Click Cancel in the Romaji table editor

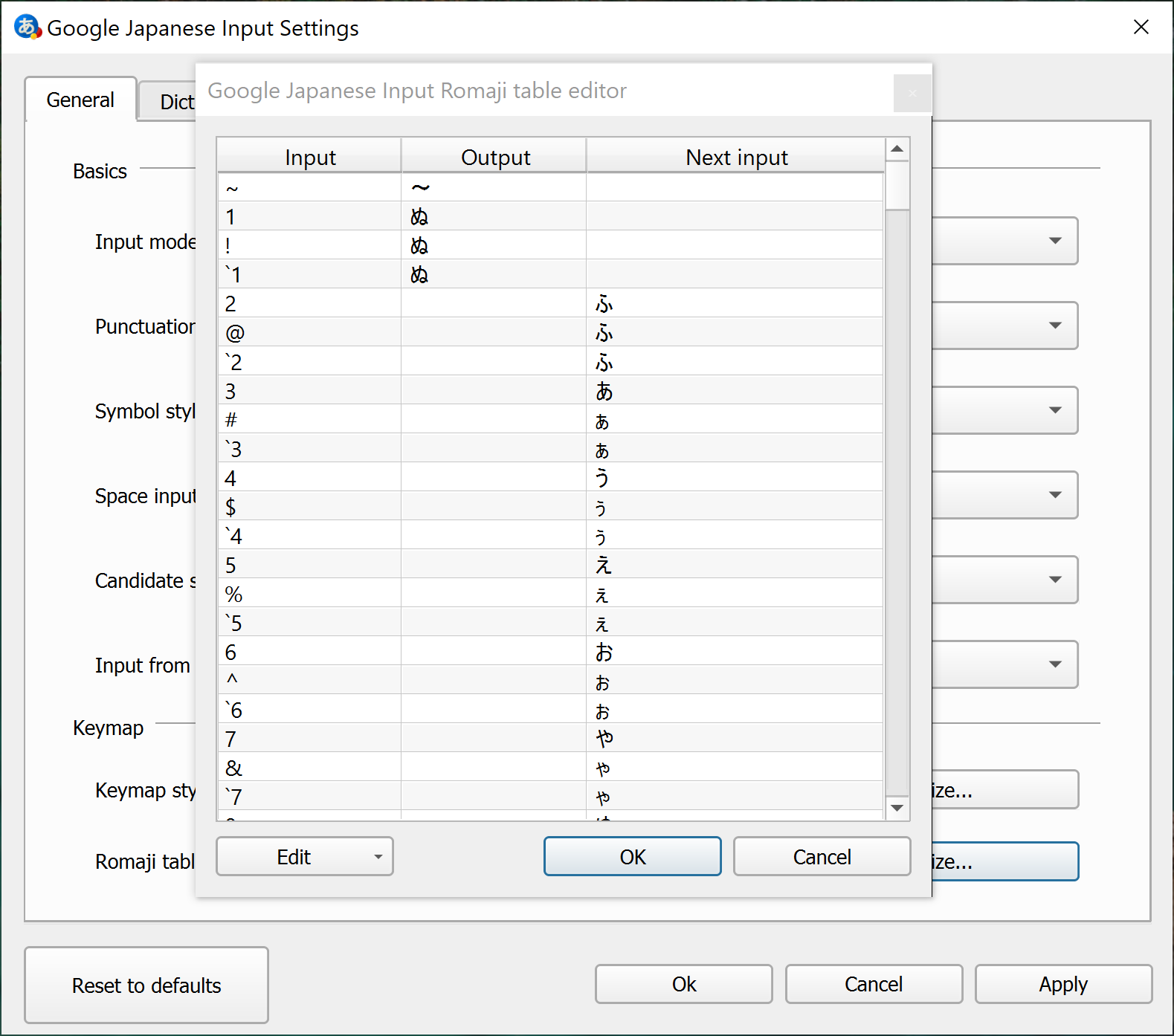(x=822, y=857)
